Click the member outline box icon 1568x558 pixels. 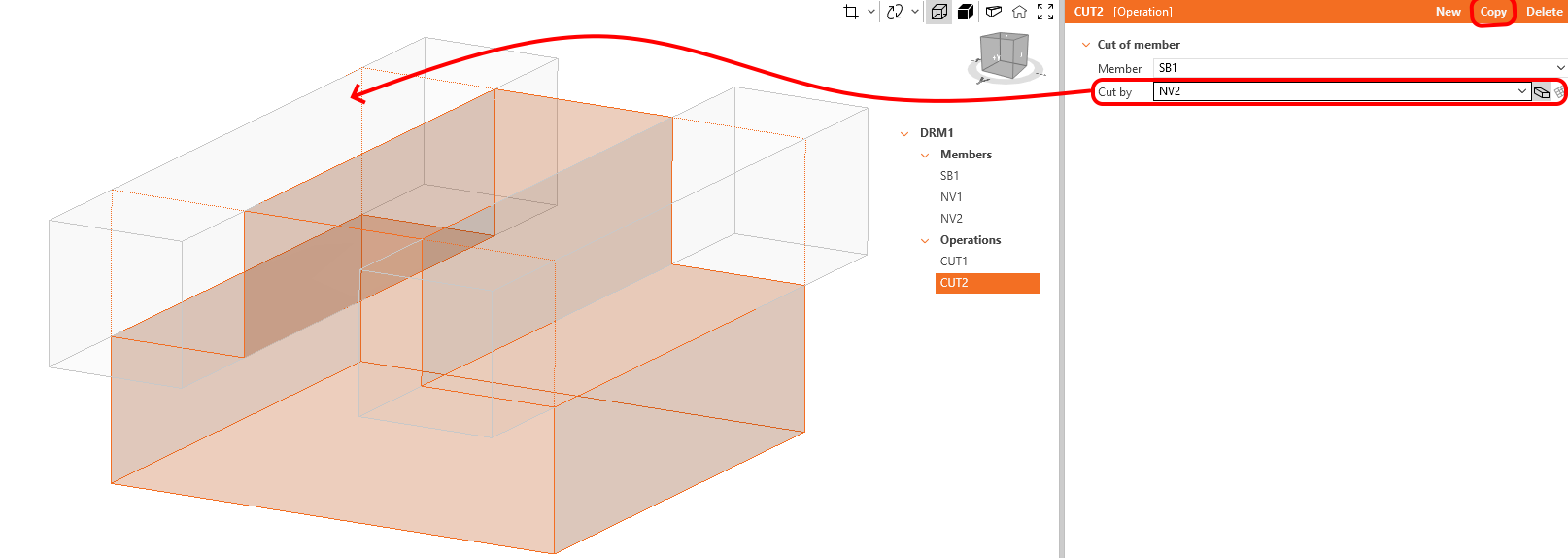[993, 12]
